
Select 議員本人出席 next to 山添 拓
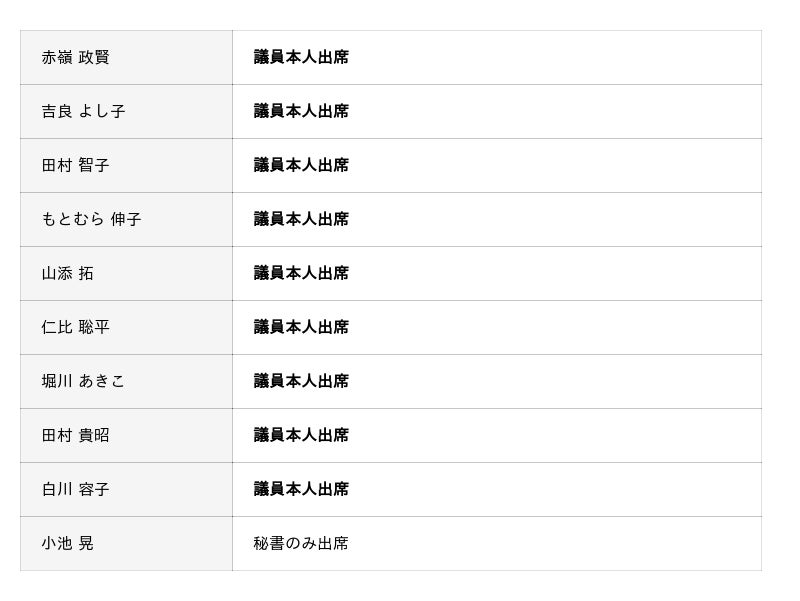coord(301,274)
